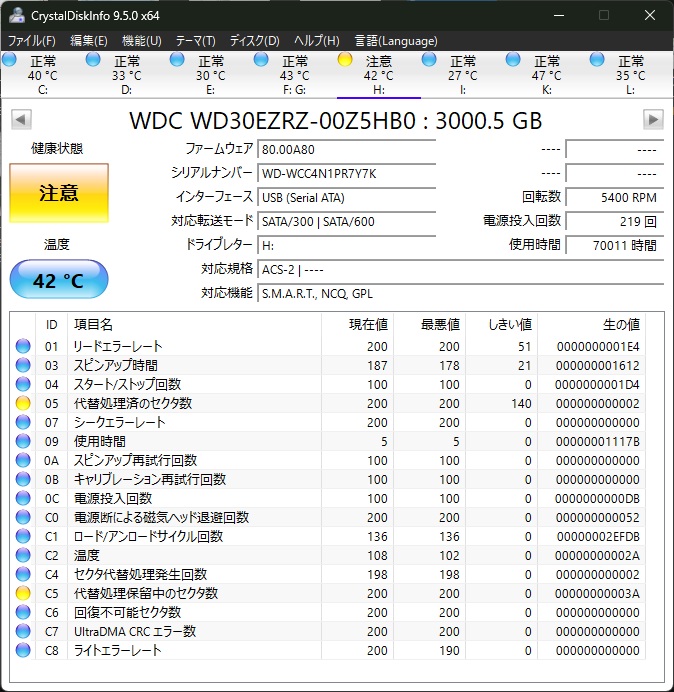This screenshot has height=692, width=674.
Task: Select the リードエラーレート attribute name
Action: pyautogui.click(x=118, y=346)
